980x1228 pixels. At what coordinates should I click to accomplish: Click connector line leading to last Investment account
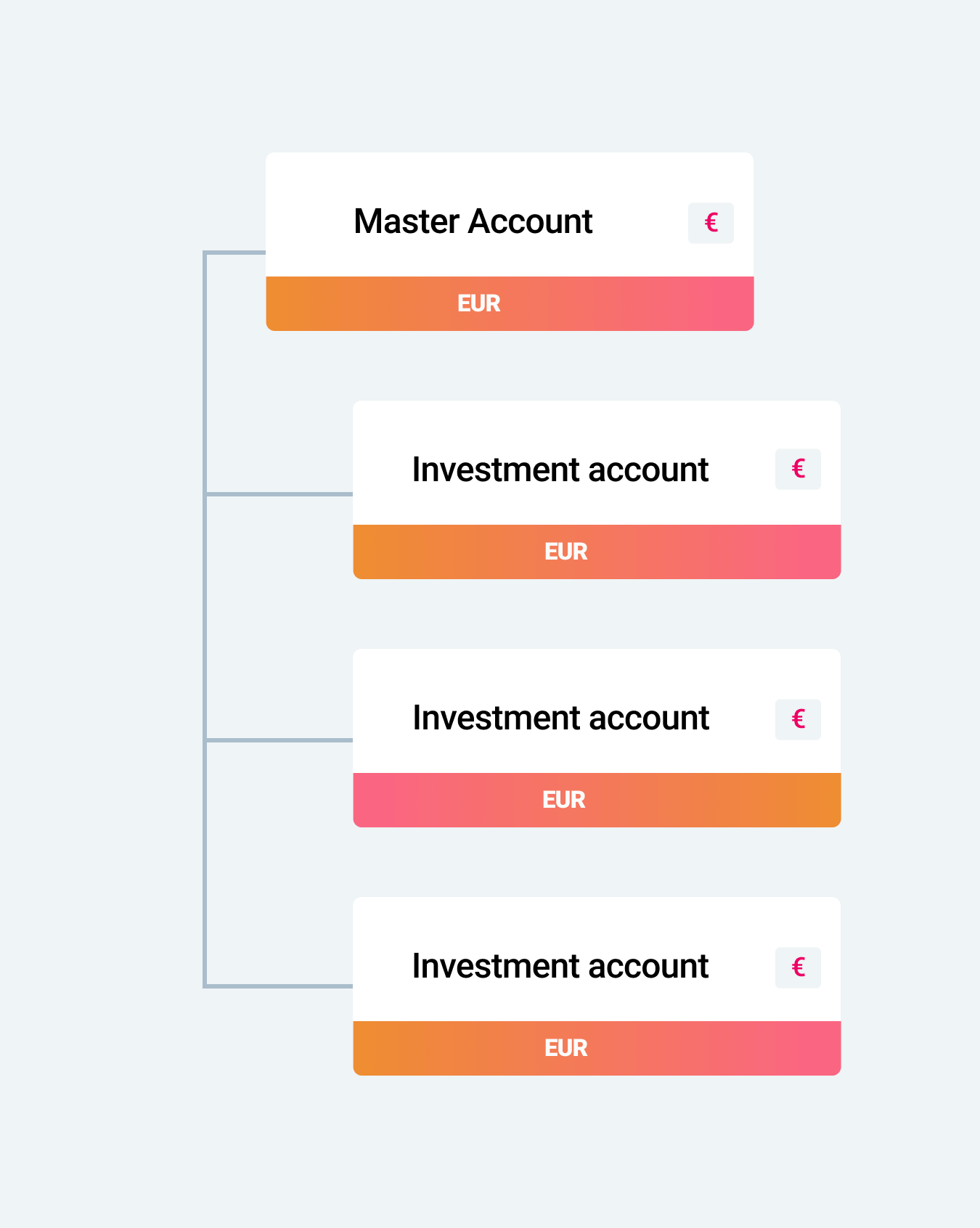click(279, 986)
